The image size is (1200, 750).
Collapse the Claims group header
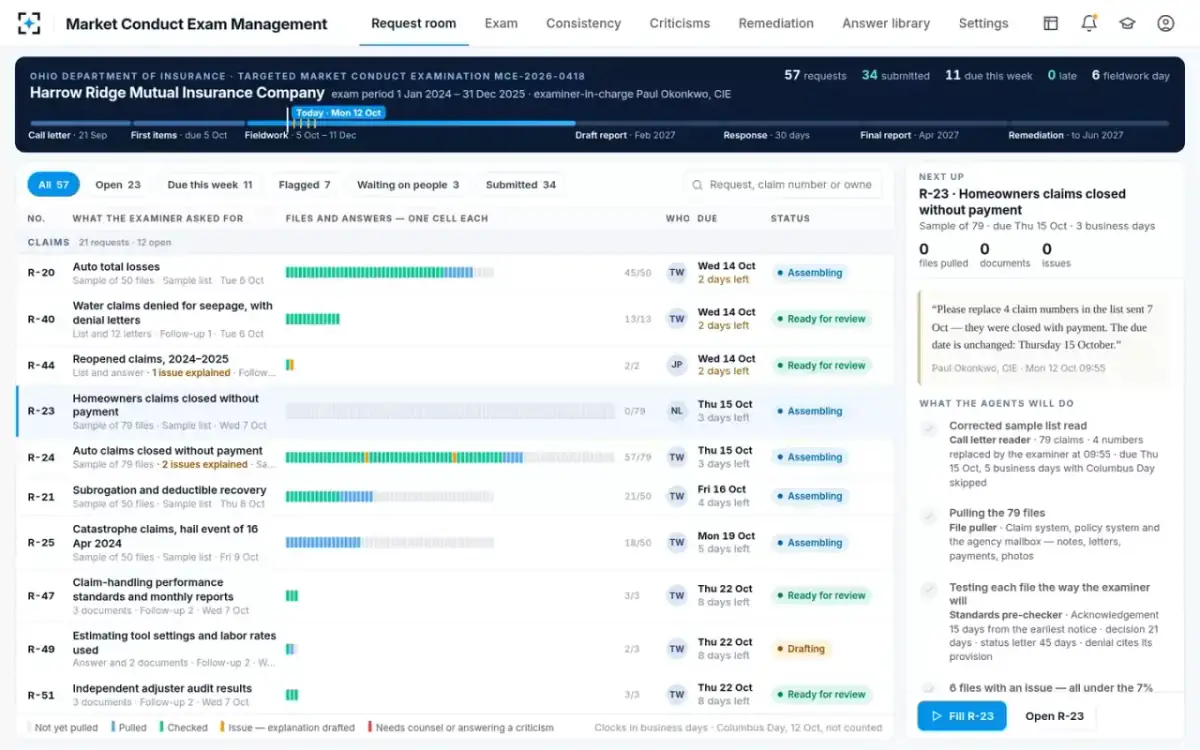[x=455, y=242]
